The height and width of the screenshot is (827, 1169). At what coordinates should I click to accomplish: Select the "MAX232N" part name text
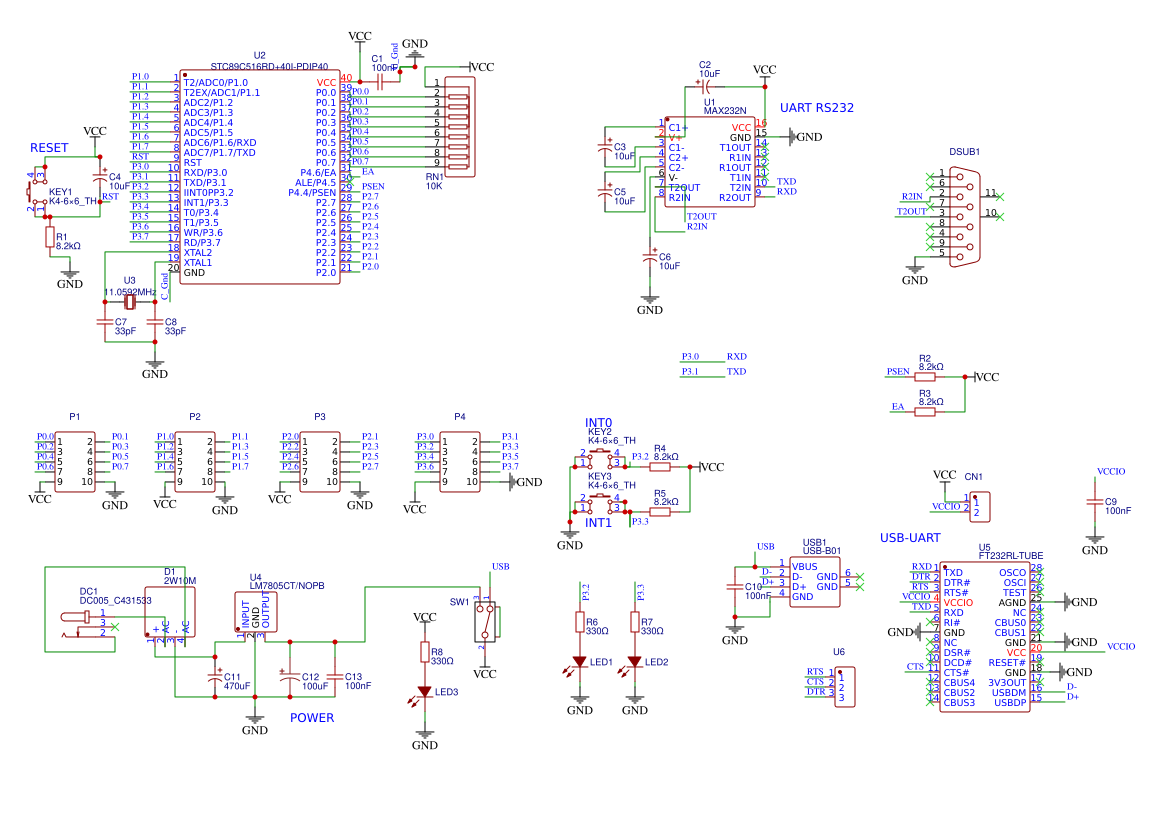click(725, 110)
